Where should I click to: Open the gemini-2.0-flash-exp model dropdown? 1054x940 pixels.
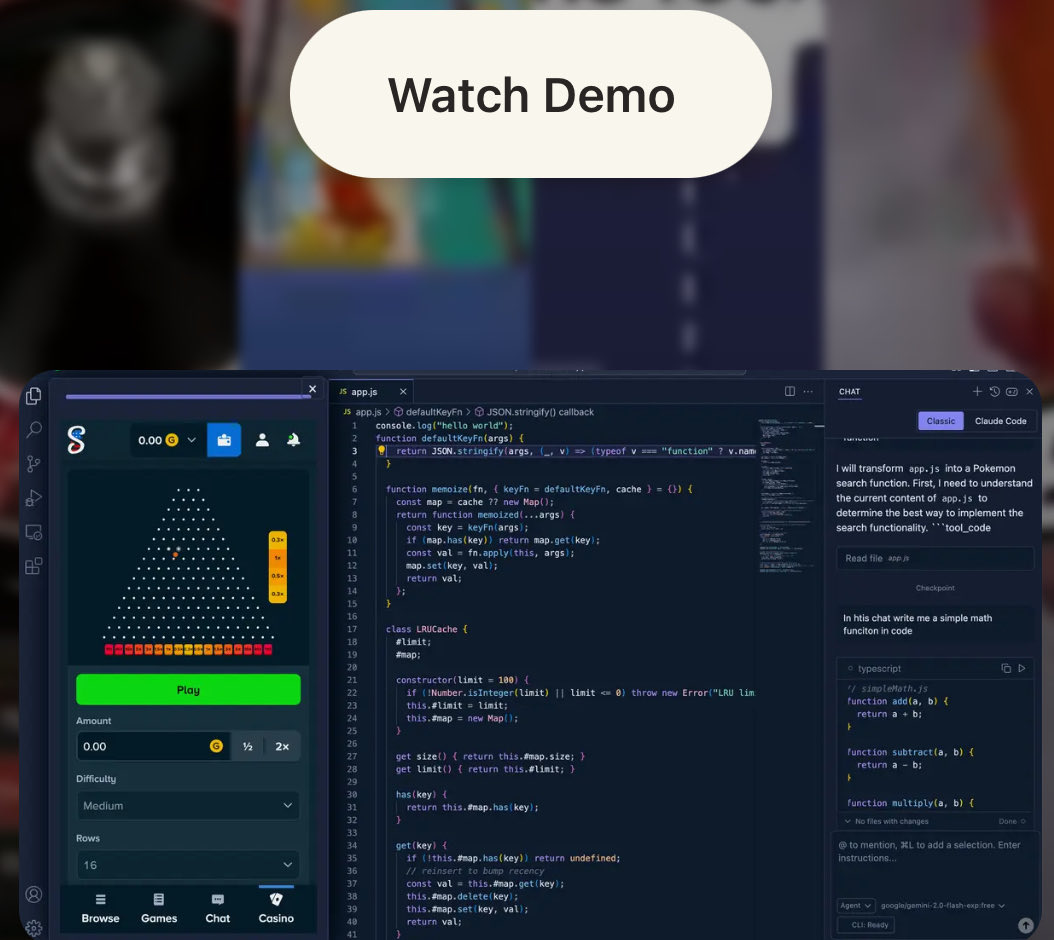[942, 906]
